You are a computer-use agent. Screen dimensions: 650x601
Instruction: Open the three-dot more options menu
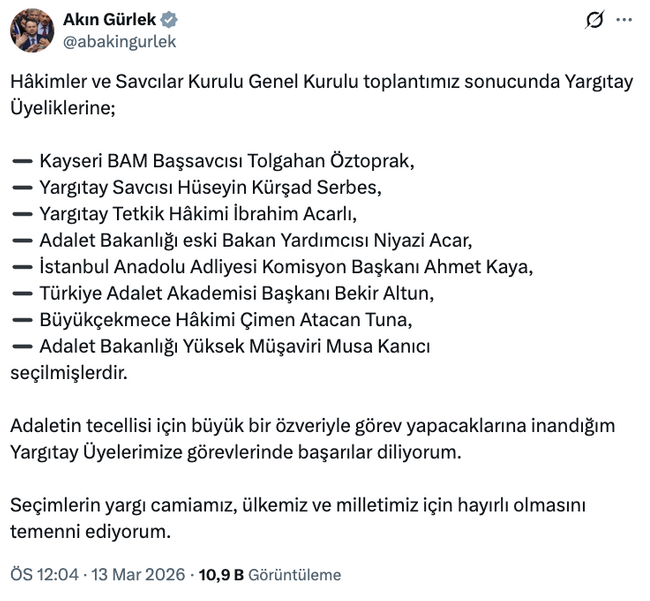625,20
